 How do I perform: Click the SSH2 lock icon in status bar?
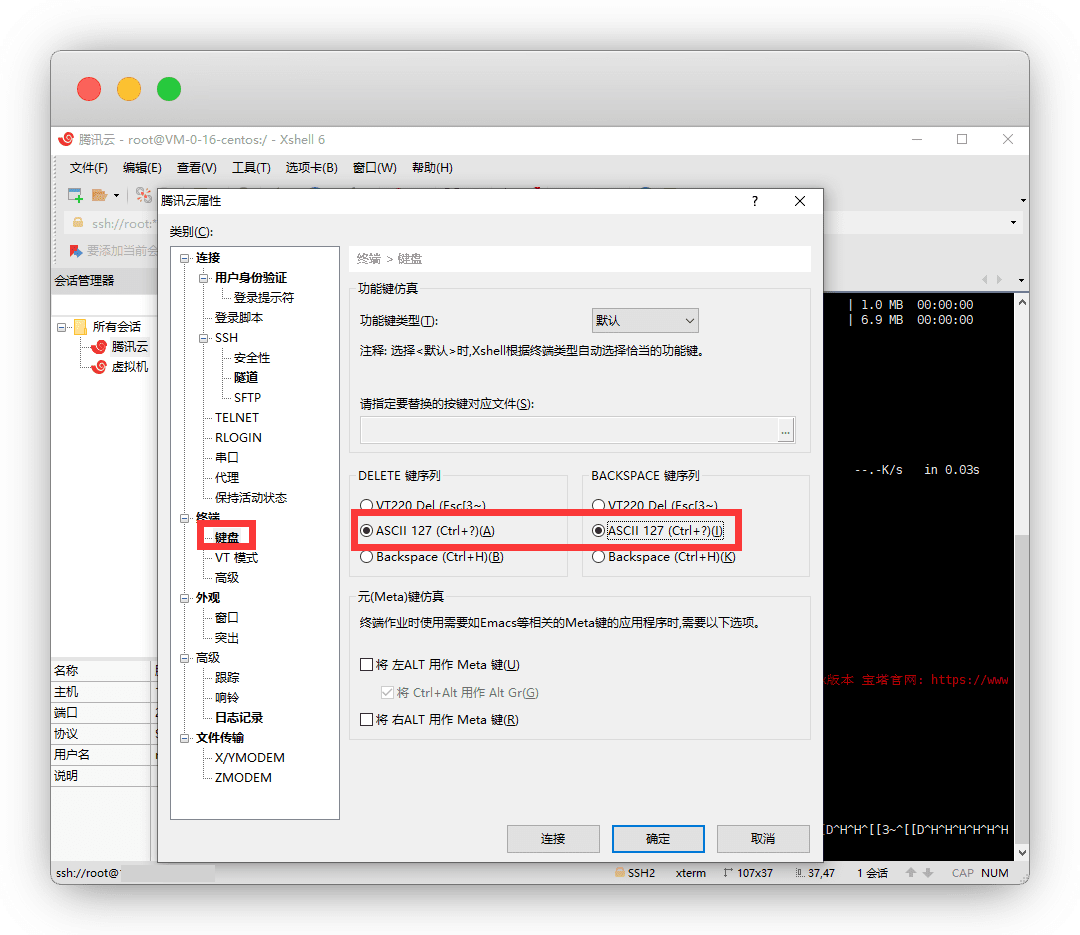[x=619, y=873]
